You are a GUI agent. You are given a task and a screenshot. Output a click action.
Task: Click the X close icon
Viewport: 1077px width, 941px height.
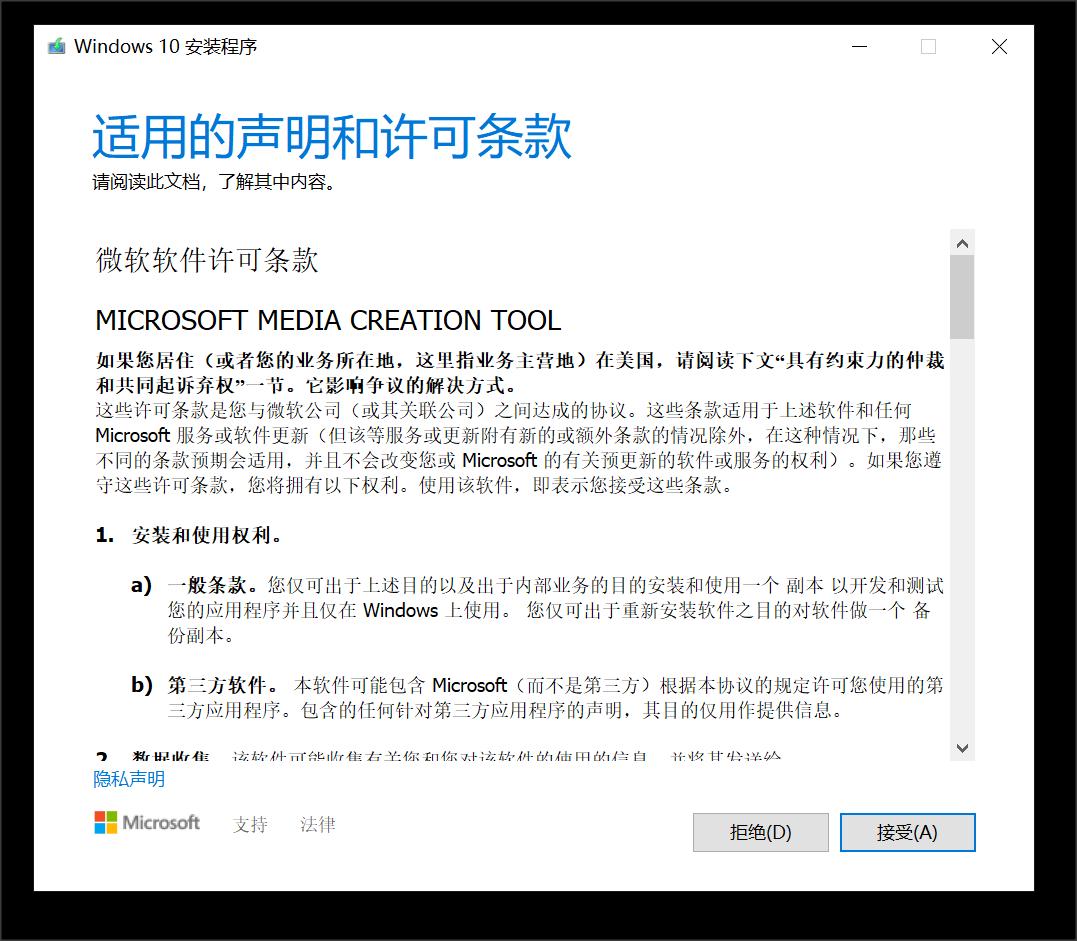(999, 46)
